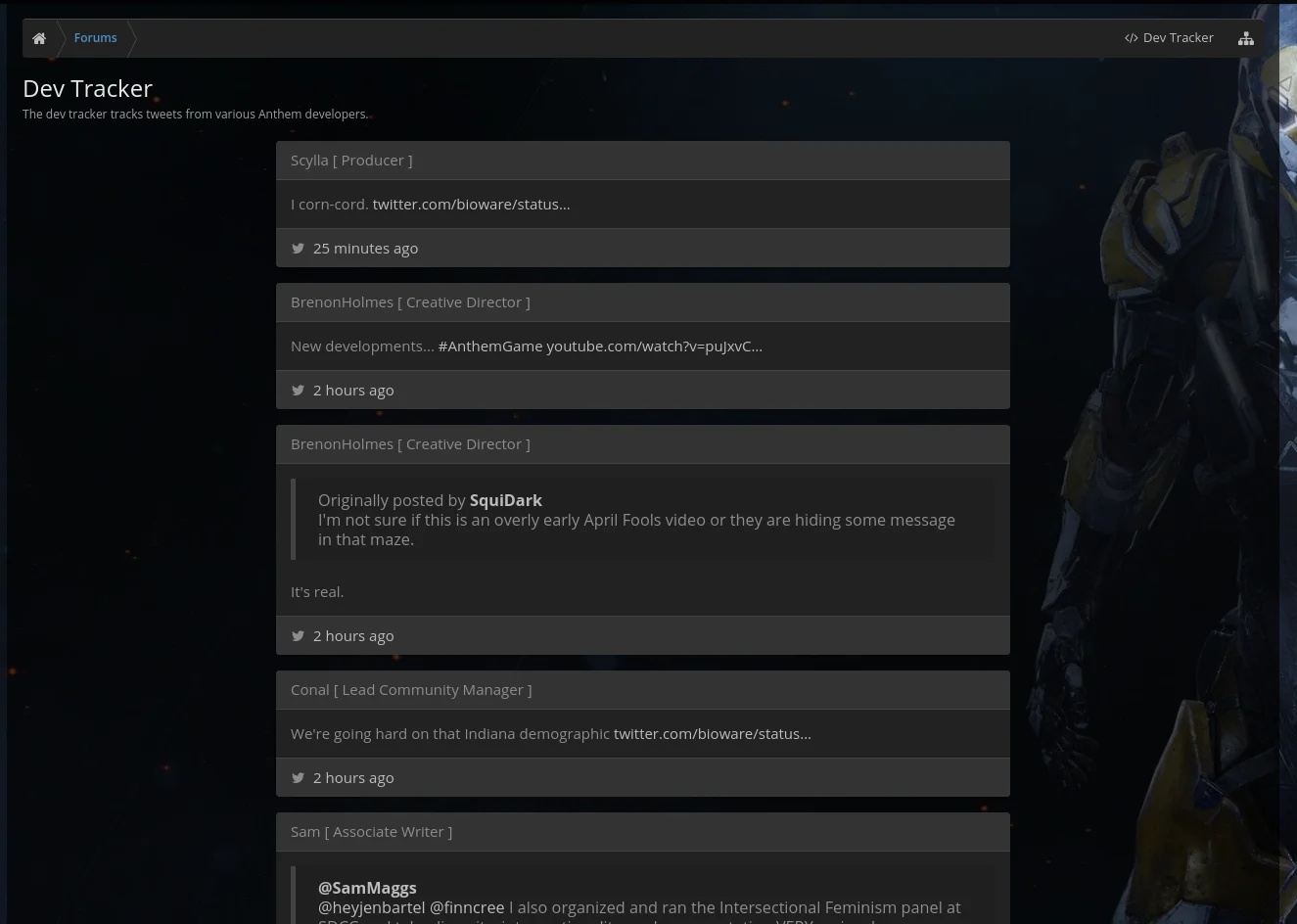
Task: Go to the home page icon
Action: [39, 38]
